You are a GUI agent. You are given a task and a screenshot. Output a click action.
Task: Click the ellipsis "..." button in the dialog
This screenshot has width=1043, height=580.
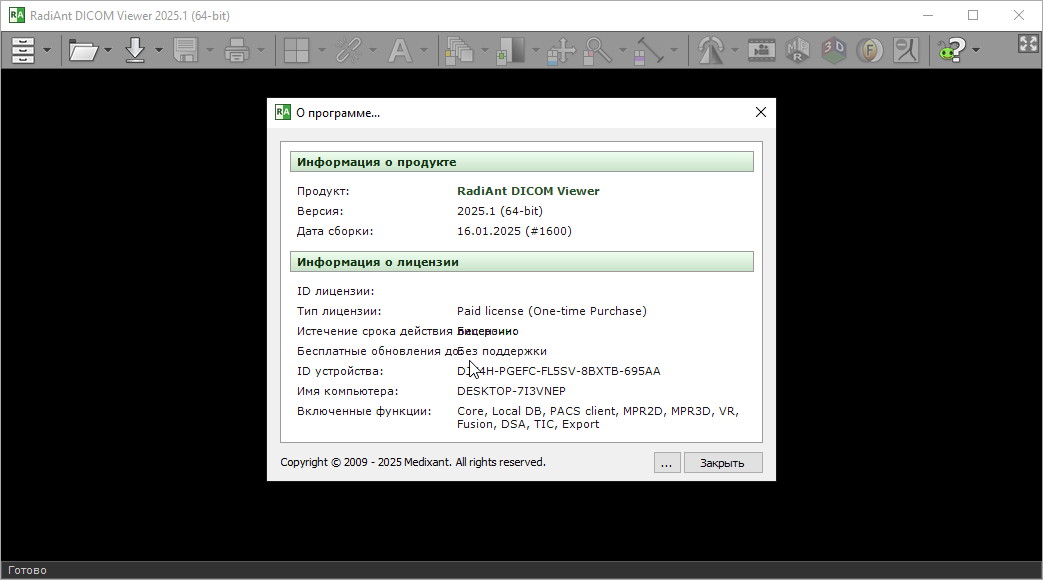[x=667, y=463]
